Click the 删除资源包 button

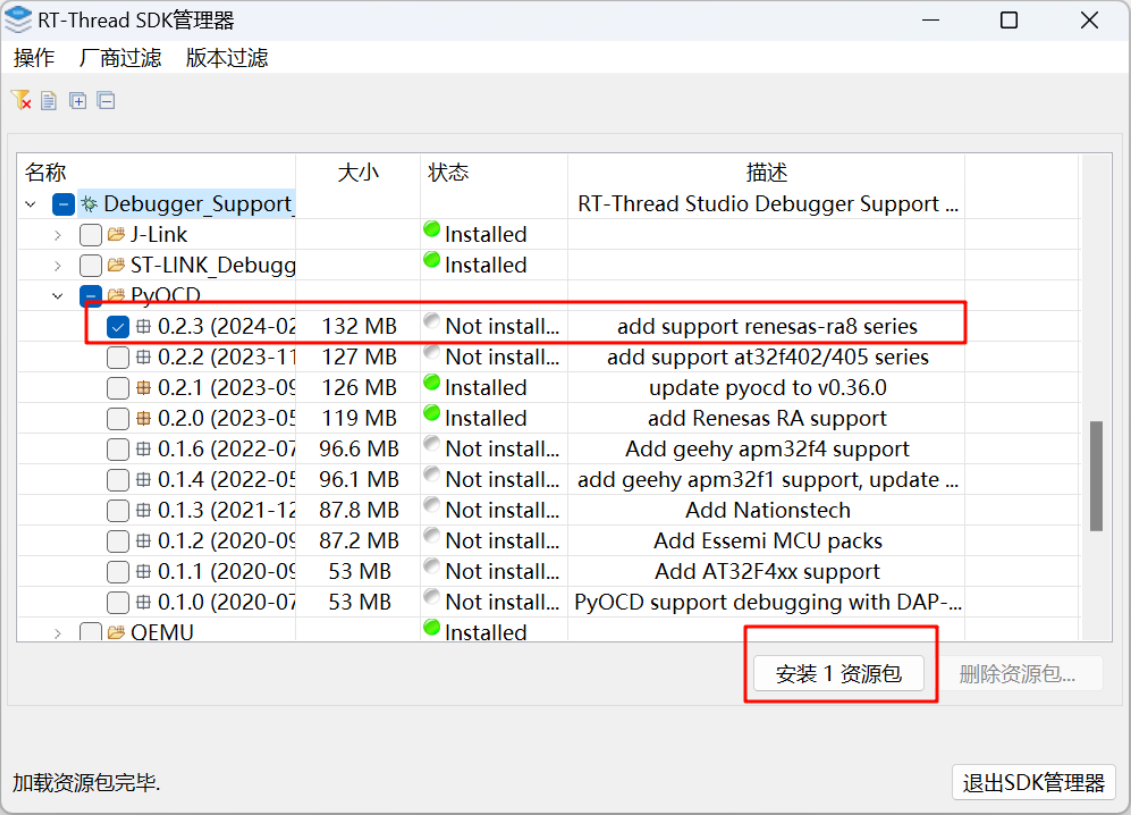1018,674
